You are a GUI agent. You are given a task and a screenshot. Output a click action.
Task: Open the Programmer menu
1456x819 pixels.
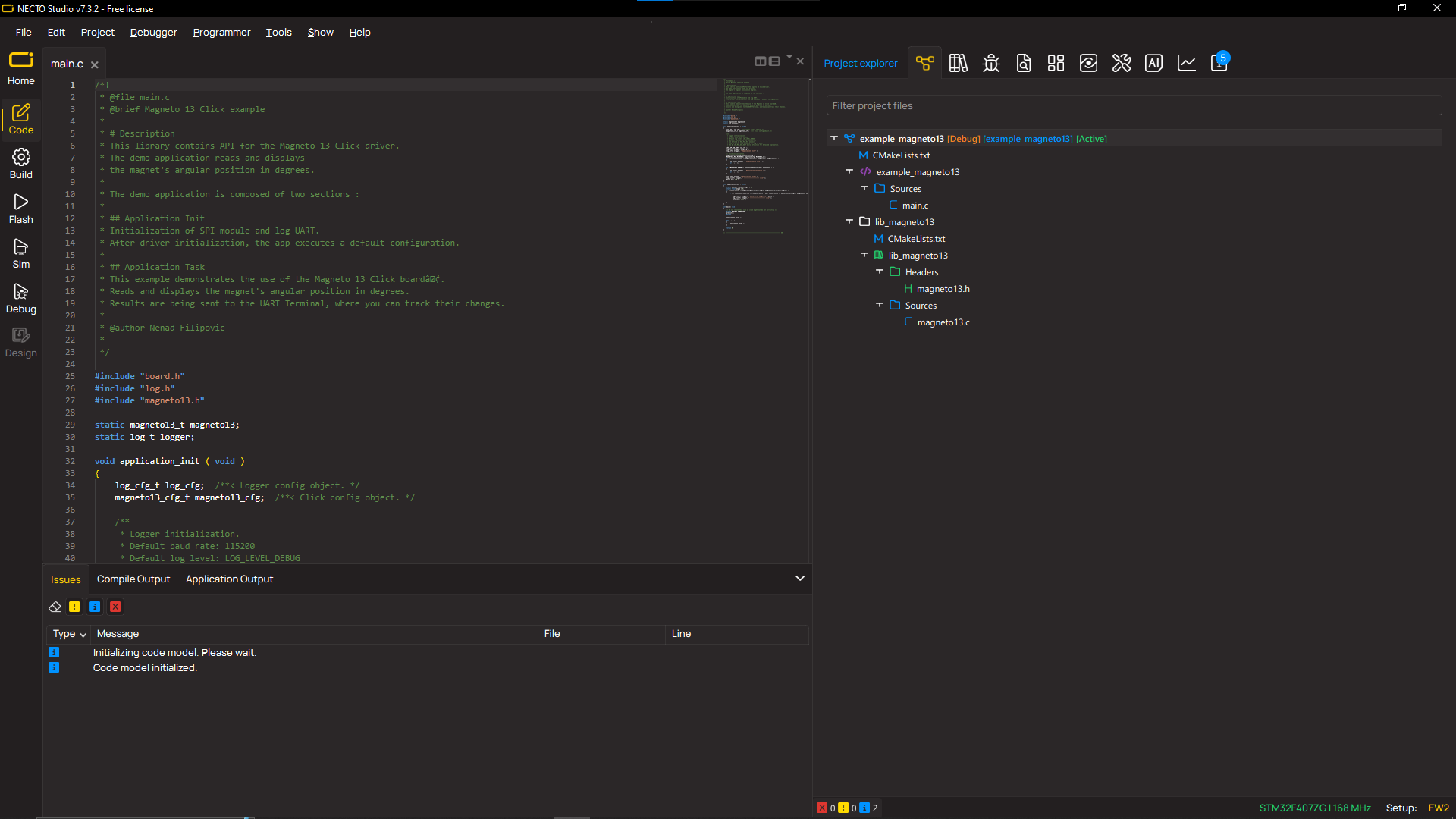[x=221, y=33]
